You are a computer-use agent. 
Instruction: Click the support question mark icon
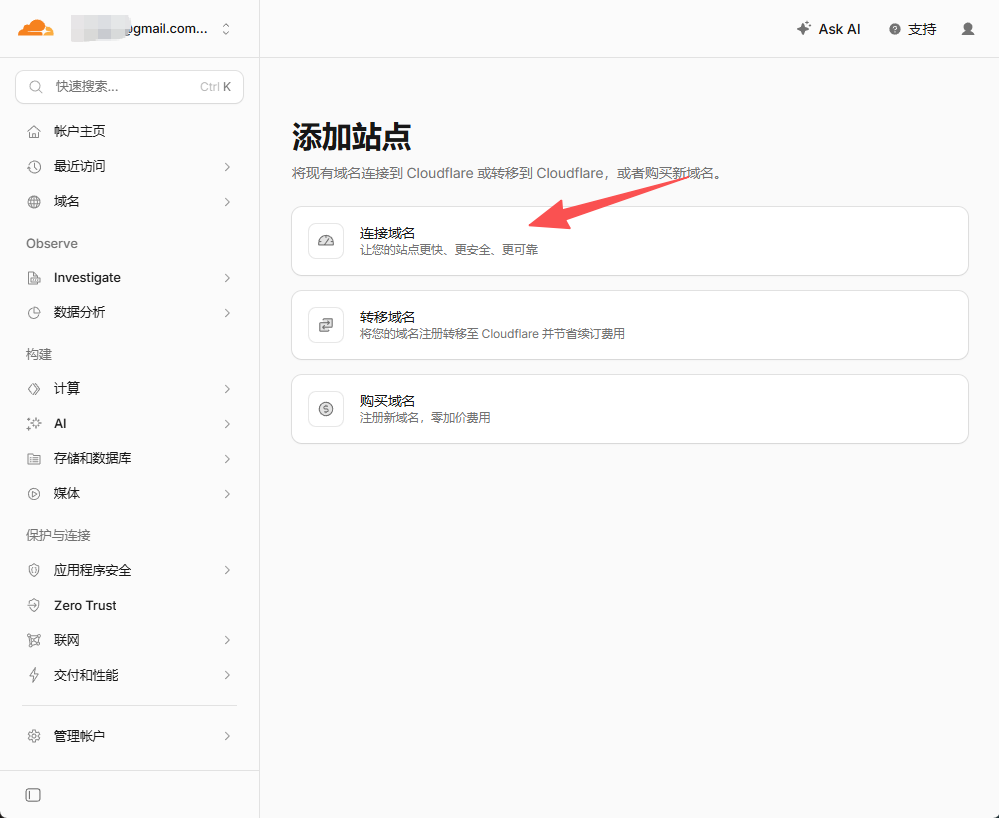[x=895, y=29]
